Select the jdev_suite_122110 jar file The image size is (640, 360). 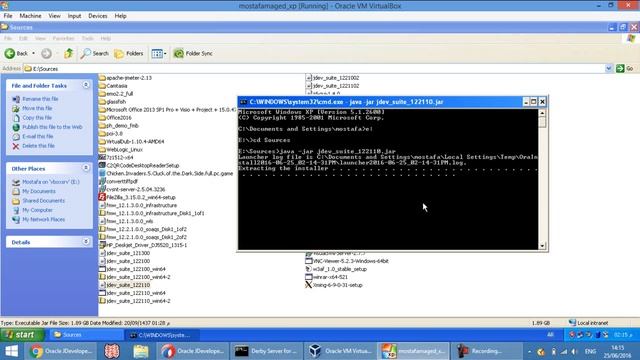(x=124, y=285)
